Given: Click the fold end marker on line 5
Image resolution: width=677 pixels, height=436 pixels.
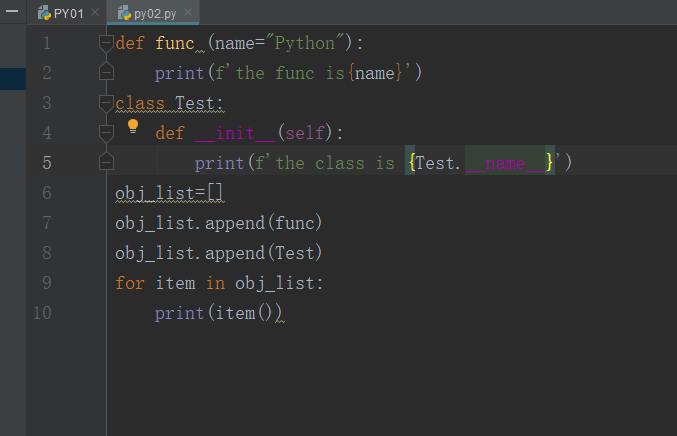Looking at the screenshot, I should click(x=106, y=162).
